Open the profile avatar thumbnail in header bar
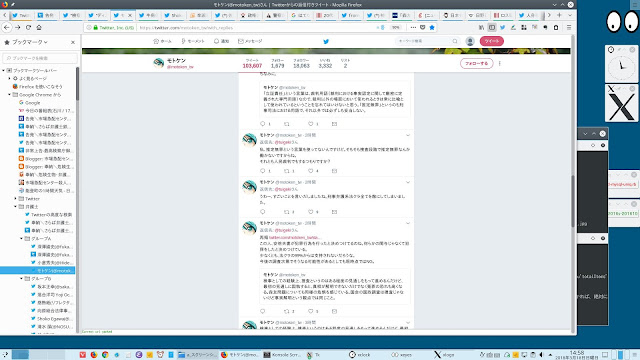640x360 pixels. coord(159,63)
